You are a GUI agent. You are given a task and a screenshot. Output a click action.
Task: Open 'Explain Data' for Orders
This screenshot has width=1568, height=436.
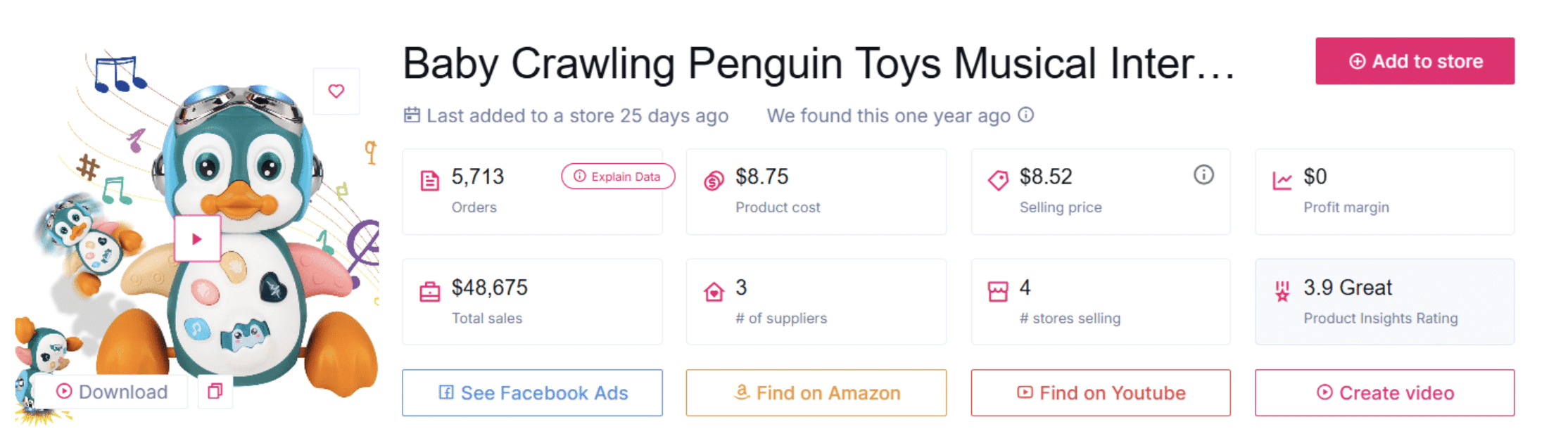tap(617, 177)
